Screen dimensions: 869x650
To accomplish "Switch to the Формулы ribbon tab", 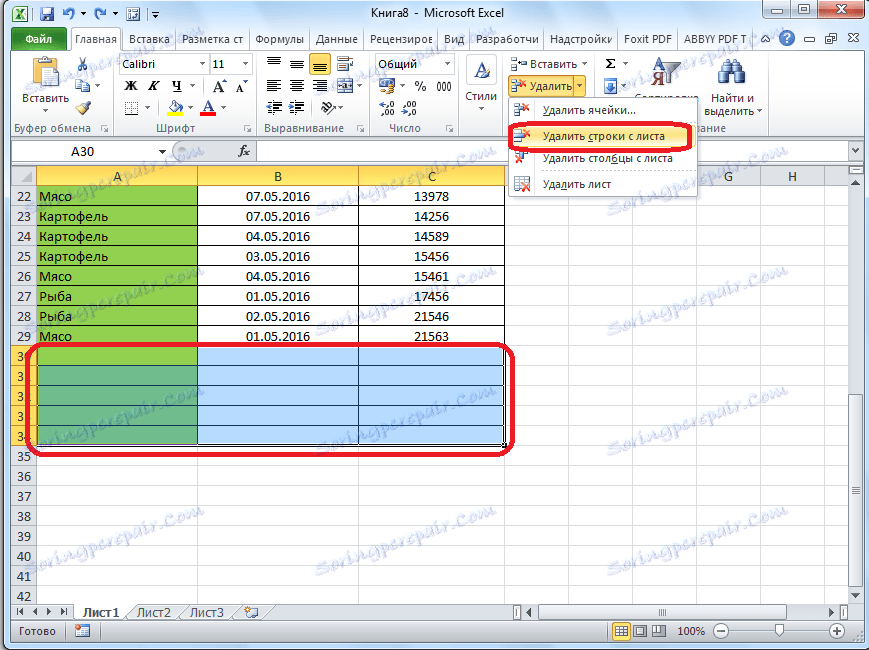I will click(x=280, y=39).
